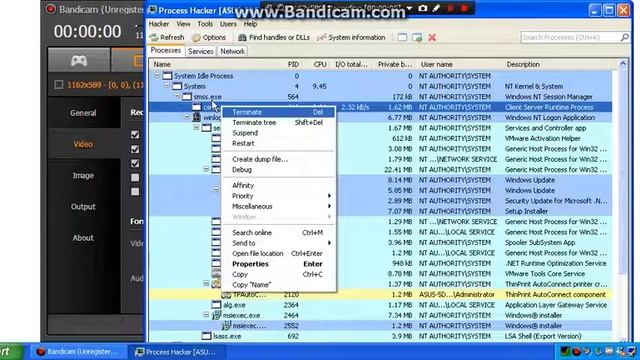Open Options from the toolbar
Image resolution: width=640 pixels, height=360 pixels.
pos(209,38)
